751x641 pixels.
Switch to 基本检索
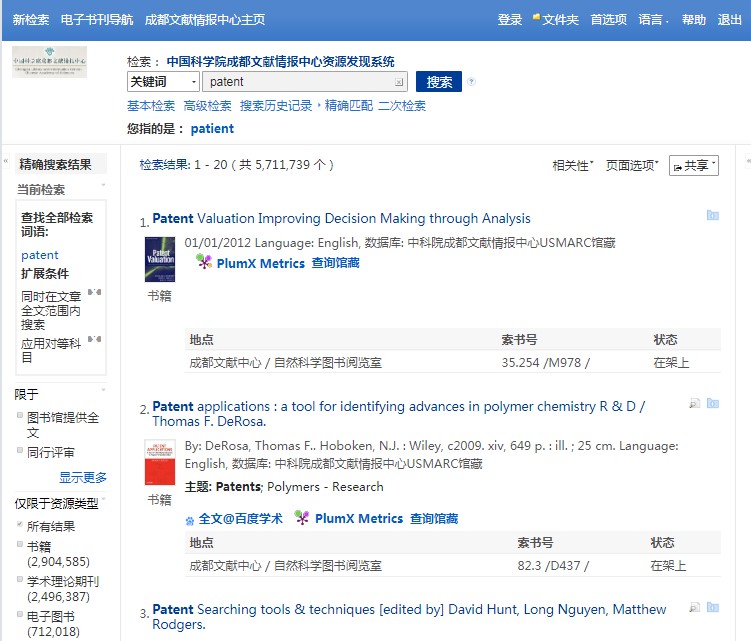point(151,105)
